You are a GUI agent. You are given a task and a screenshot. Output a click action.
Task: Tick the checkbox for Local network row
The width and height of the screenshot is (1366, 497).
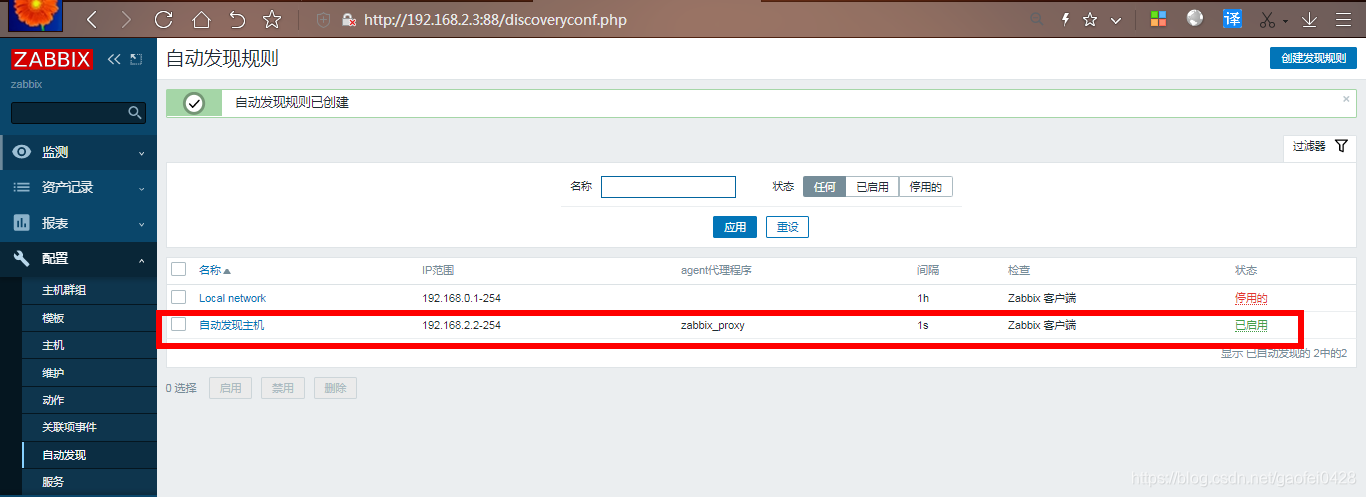coord(179,298)
